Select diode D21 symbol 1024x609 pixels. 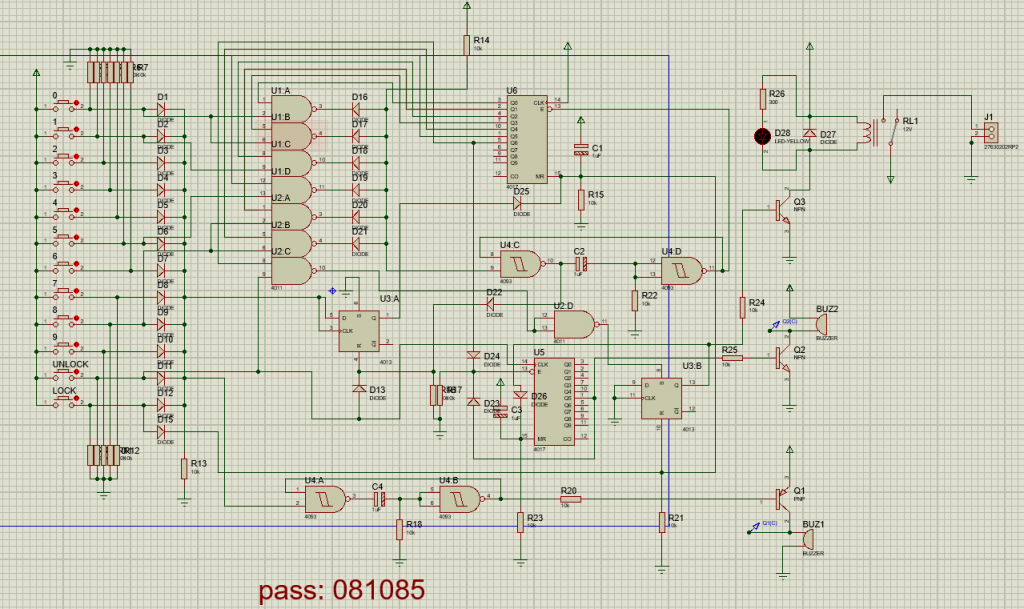(x=357, y=243)
